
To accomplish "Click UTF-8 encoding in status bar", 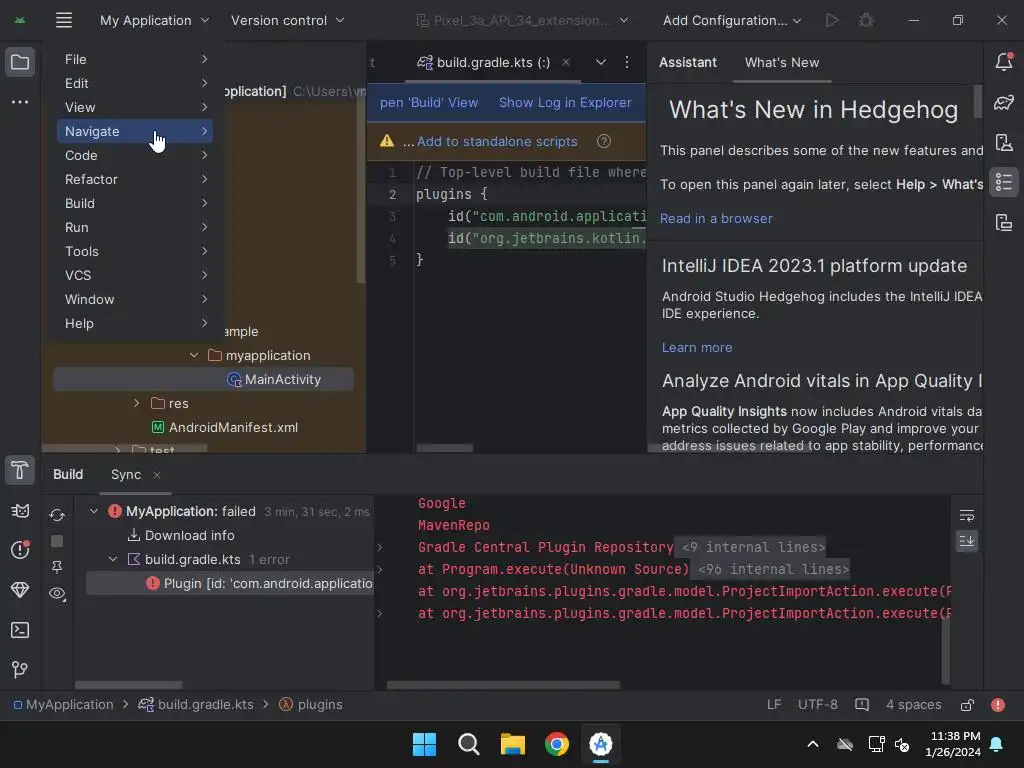I will (x=818, y=705).
